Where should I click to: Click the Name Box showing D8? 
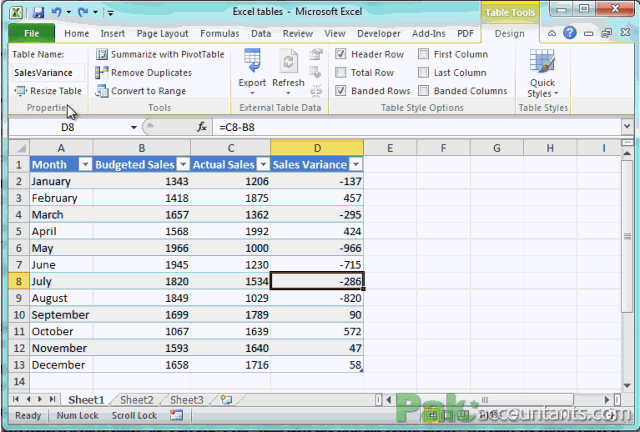point(68,127)
